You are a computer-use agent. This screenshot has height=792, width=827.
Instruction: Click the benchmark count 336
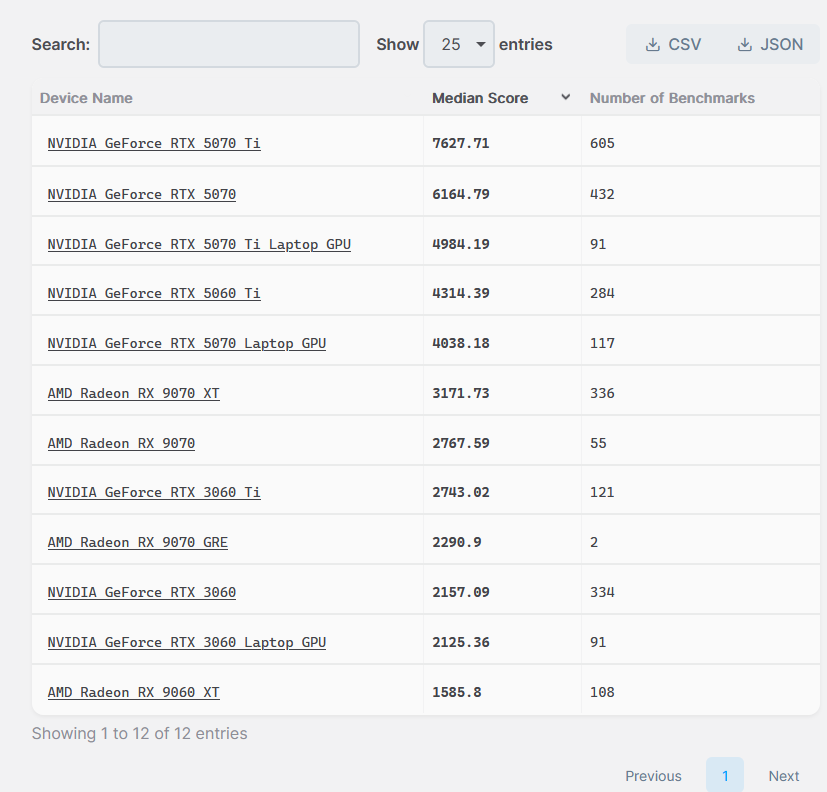tap(602, 393)
